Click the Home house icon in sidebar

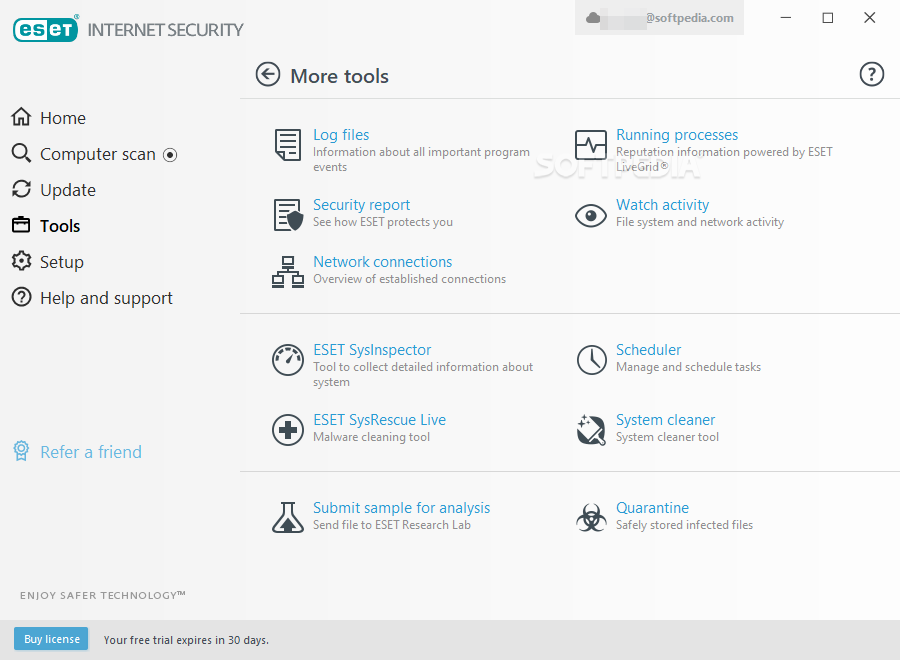(x=21, y=117)
